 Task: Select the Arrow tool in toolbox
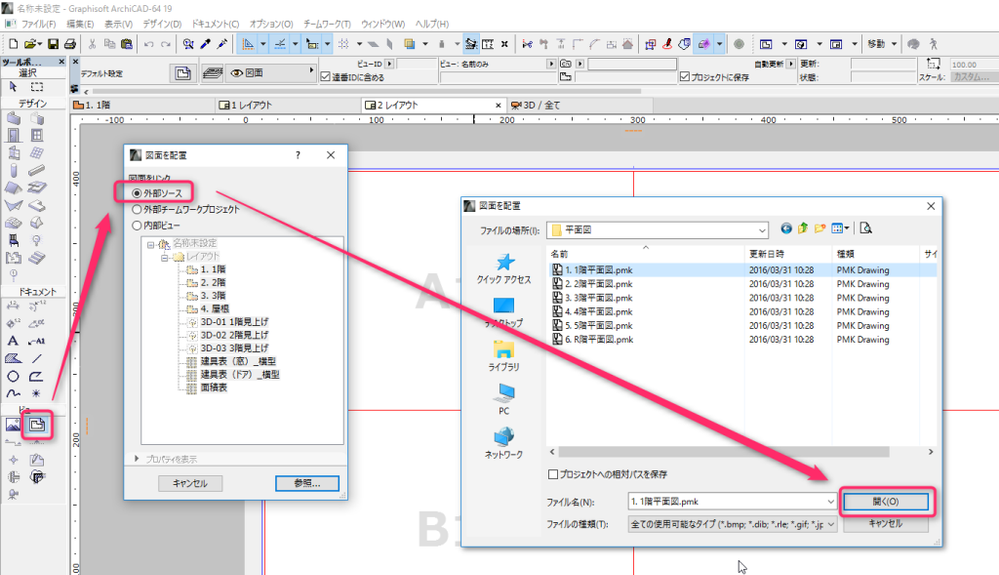13,87
